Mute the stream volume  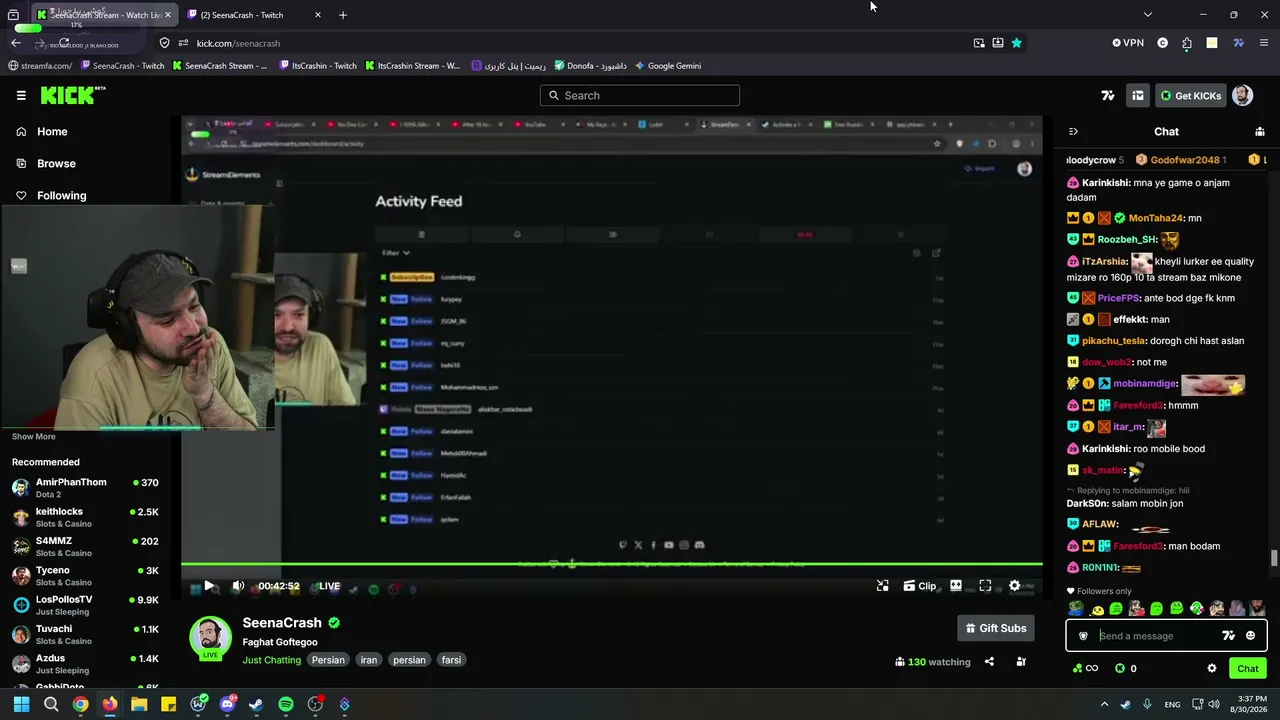pyautogui.click(x=238, y=586)
